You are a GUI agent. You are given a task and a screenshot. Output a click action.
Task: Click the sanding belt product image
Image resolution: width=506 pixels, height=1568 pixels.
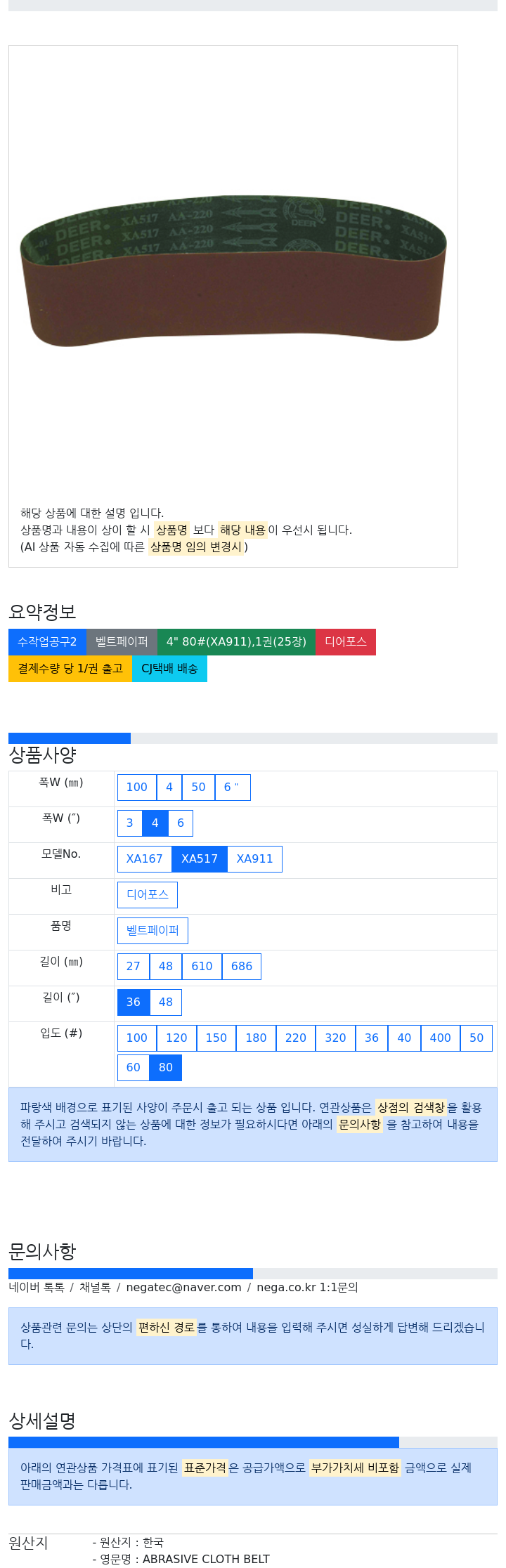click(x=233, y=270)
